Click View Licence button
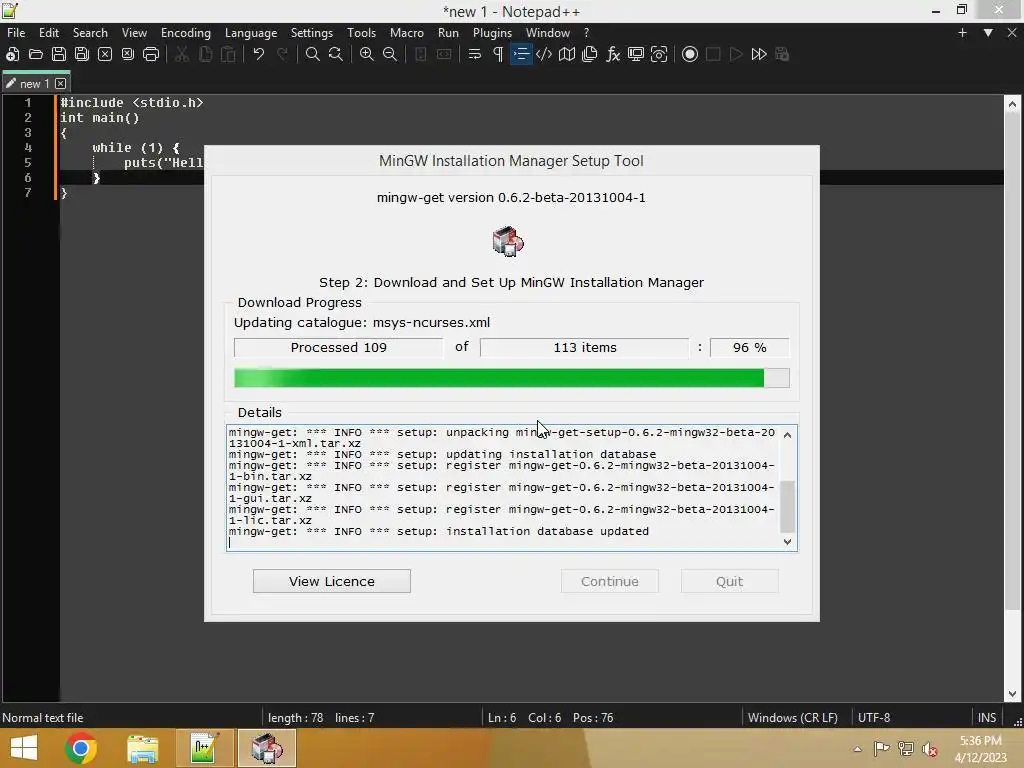 (x=332, y=581)
